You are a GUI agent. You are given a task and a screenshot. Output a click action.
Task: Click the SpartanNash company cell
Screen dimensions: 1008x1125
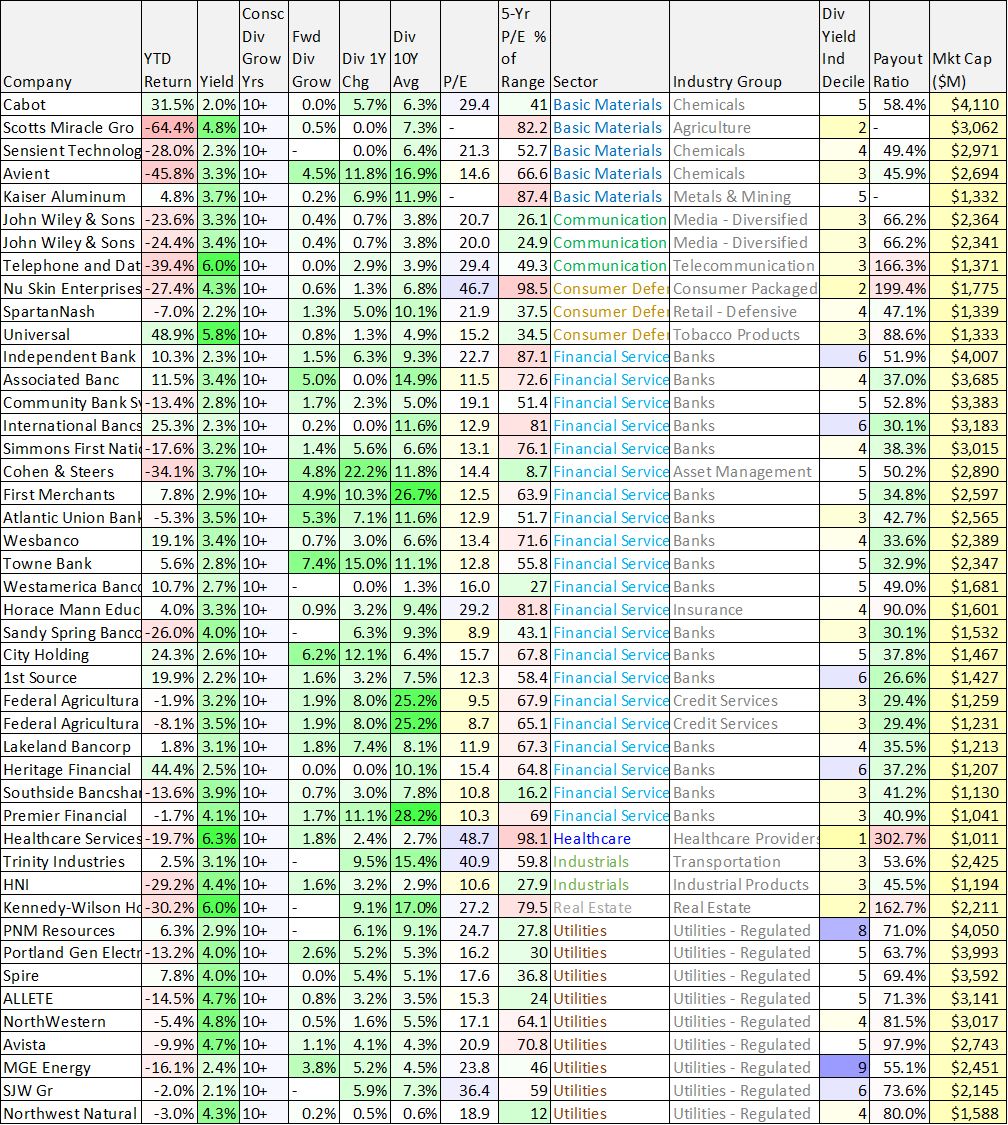71,311
